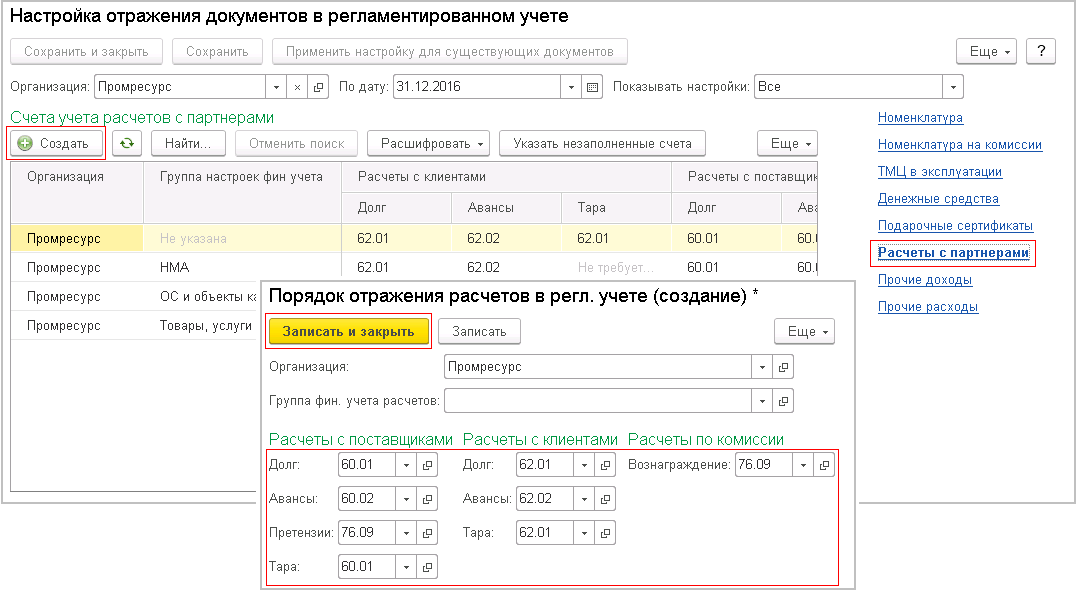Click the По дату field with 31.12.2016
The image size is (1076, 595).
pos(477,87)
